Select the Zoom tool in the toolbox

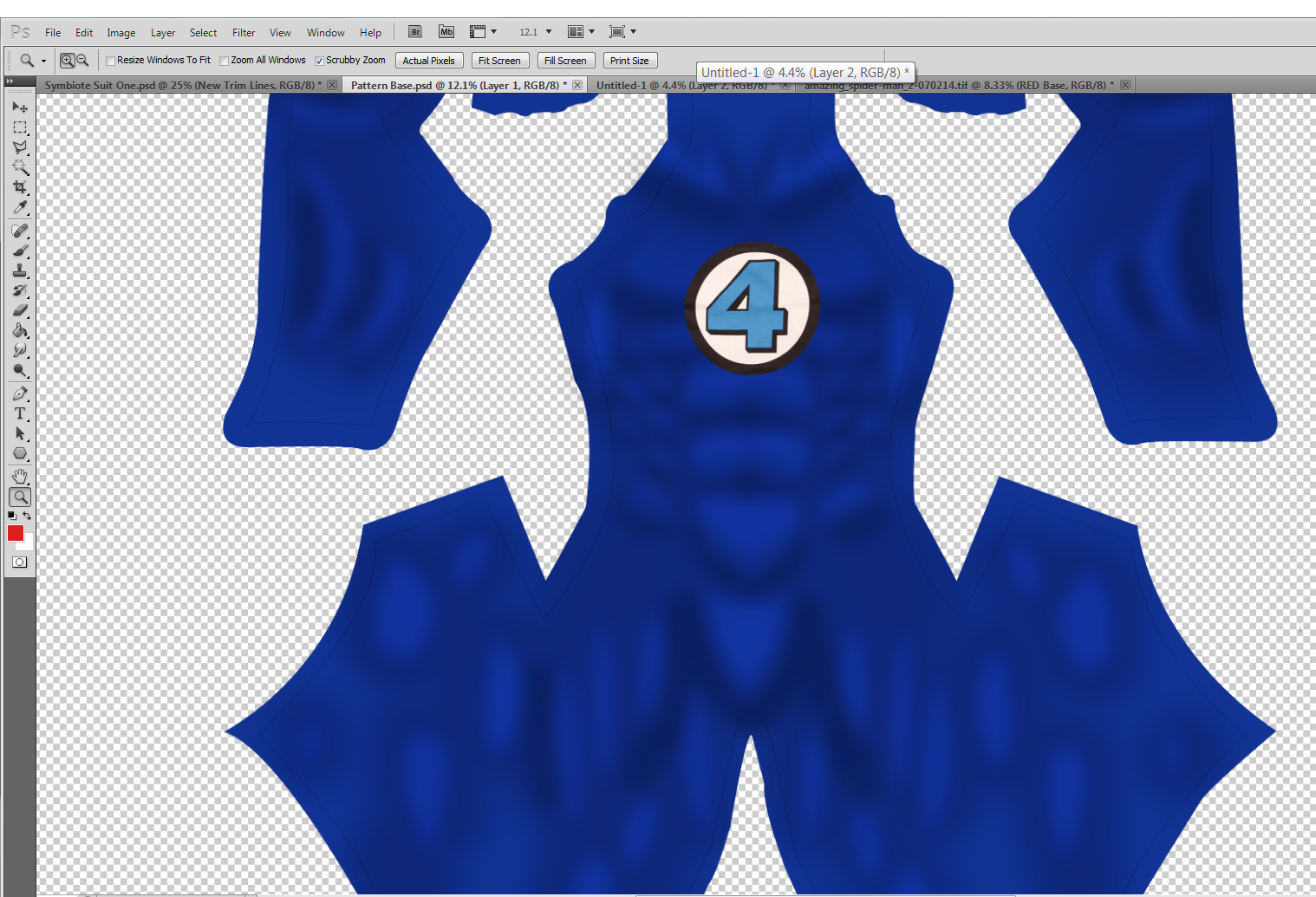click(20, 497)
